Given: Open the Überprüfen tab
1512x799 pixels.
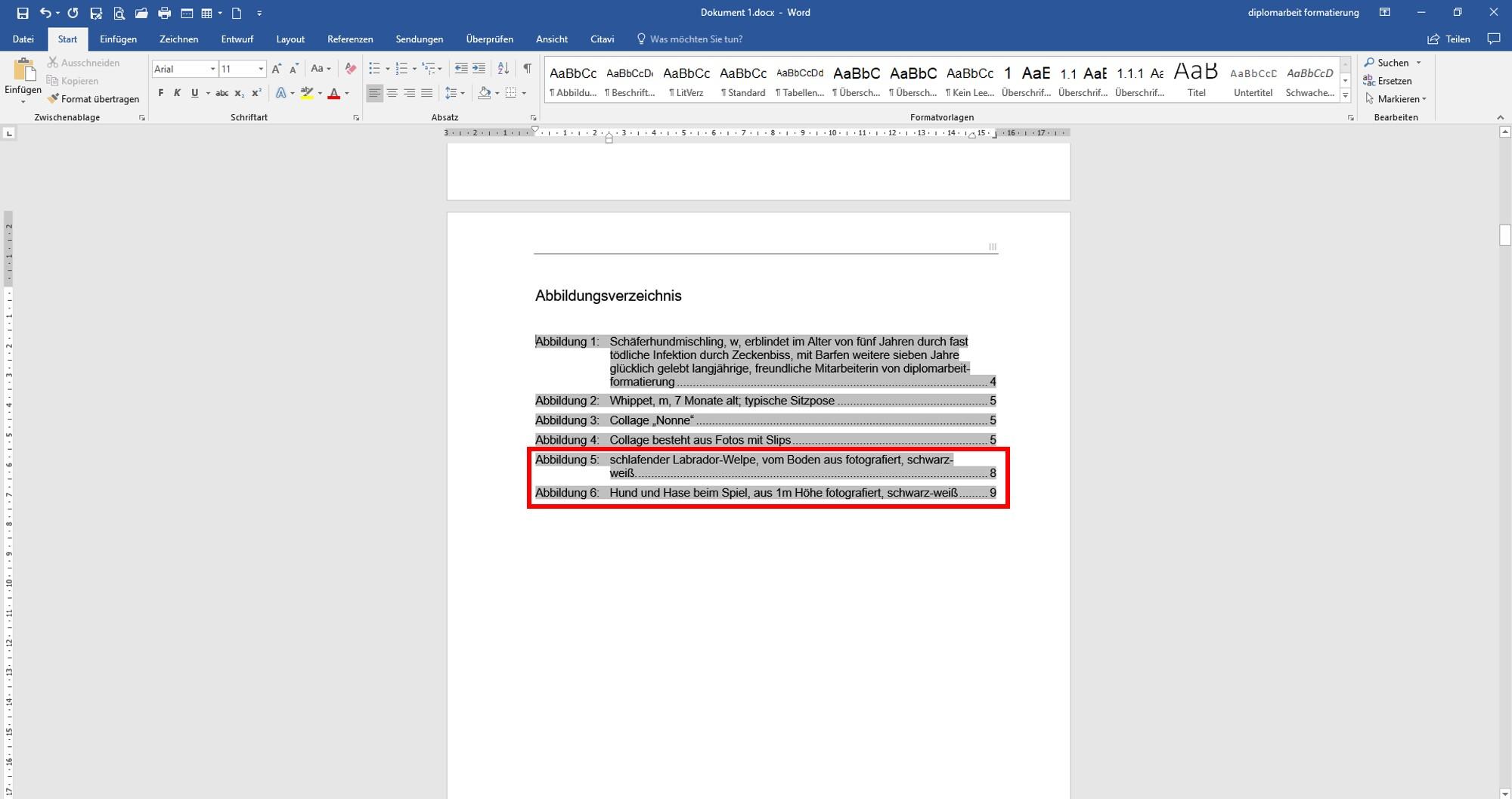Looking at the screenshot, I should pos(489,39).
